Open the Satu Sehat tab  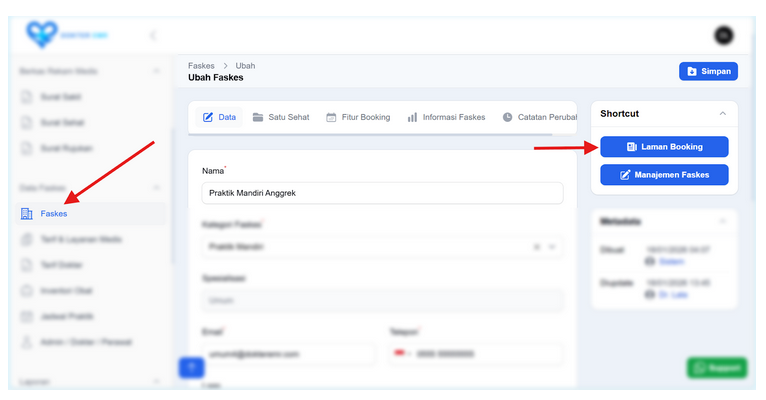(281, 117)
